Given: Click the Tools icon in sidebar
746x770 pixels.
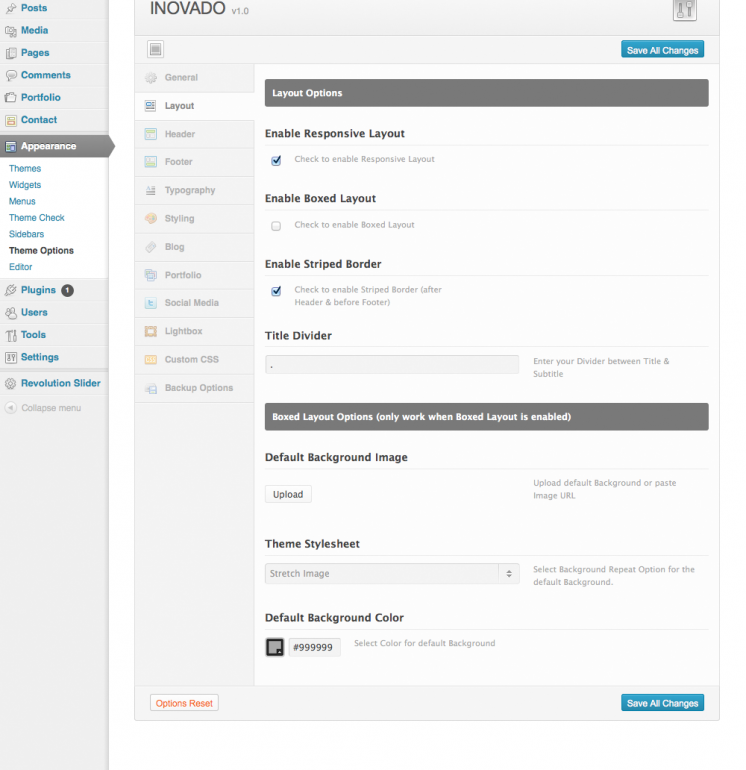Looking at the screenshot, I should tap(11, 335).
